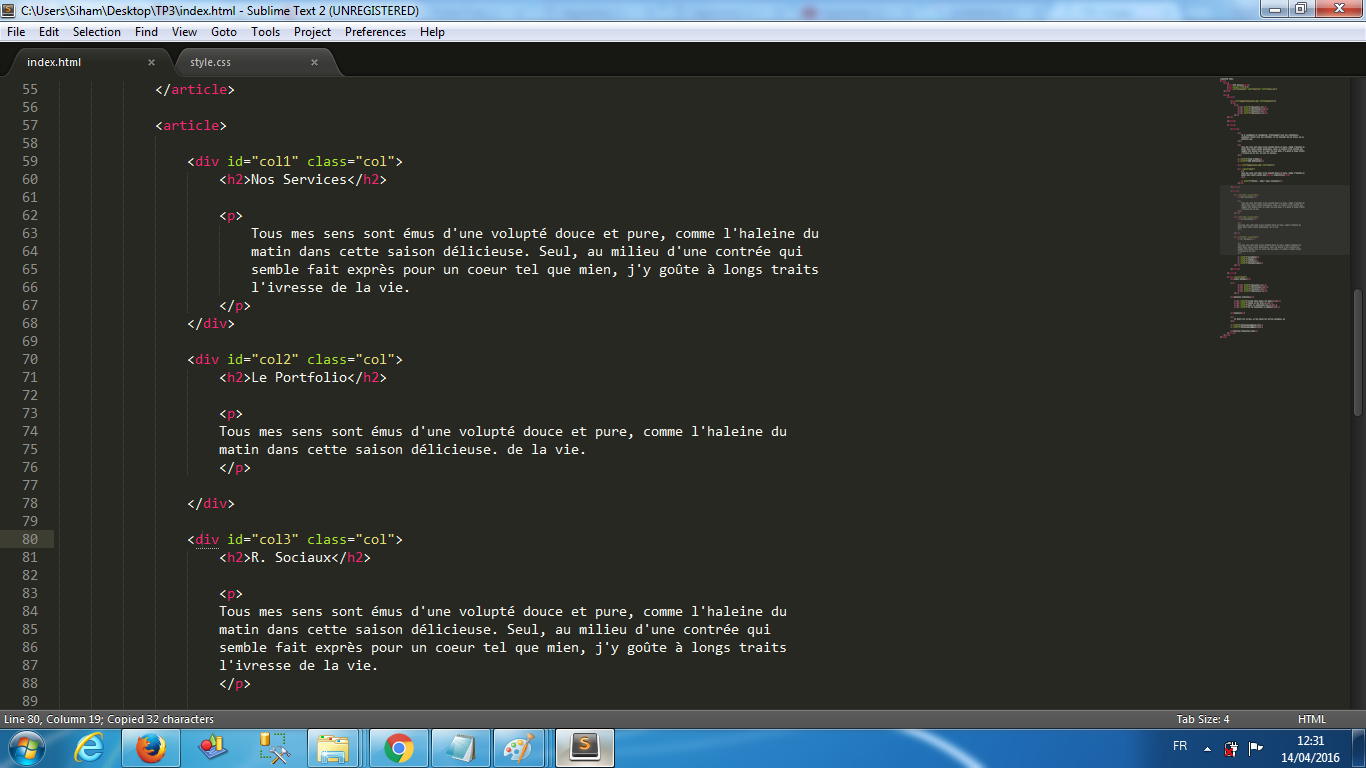Open the Goto menu
This screenshot has width=1366, height=768.
pyautogui.click(x=224, y=31)
